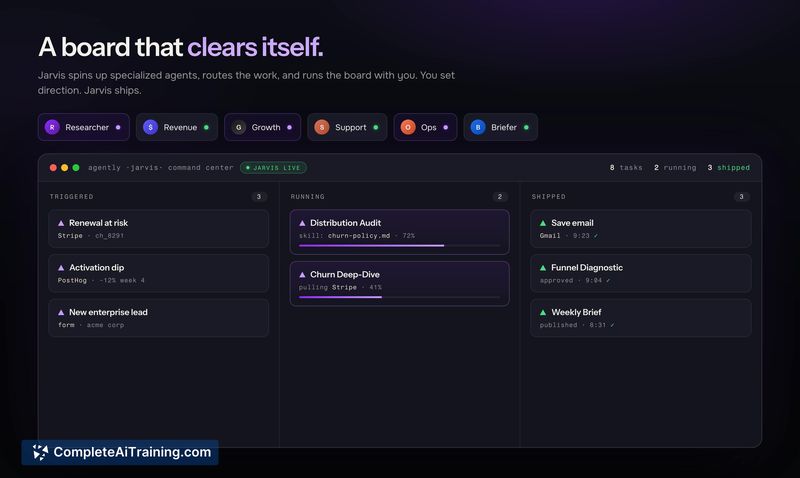Click the Distribution Audit progress bar
This screenshot has width=800, height=478.
point(399,245)
